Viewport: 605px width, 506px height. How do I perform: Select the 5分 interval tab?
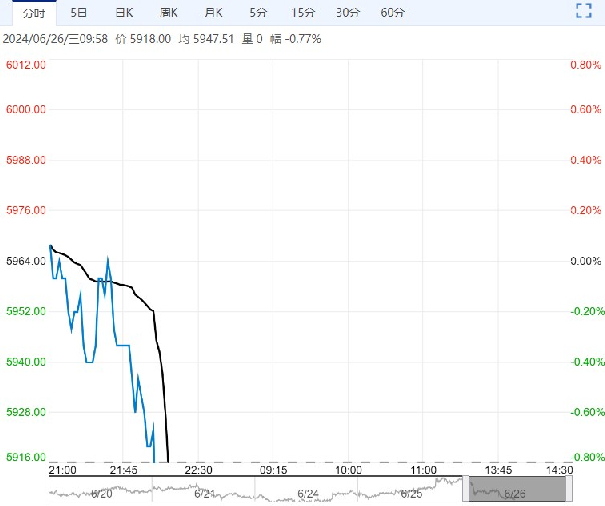point(258,13)
